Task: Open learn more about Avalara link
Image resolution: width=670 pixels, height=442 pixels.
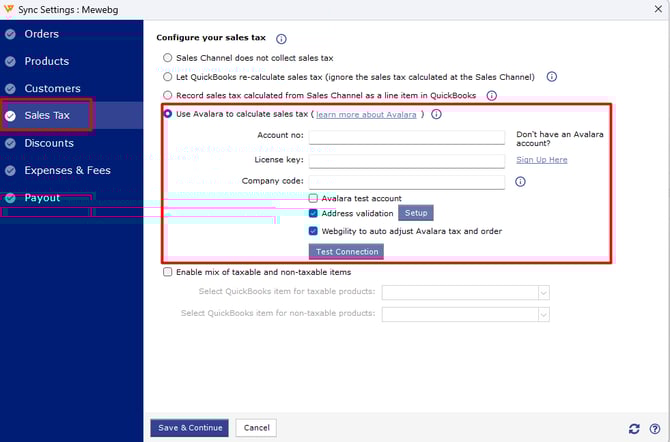Action: click(x=366, y=115)
